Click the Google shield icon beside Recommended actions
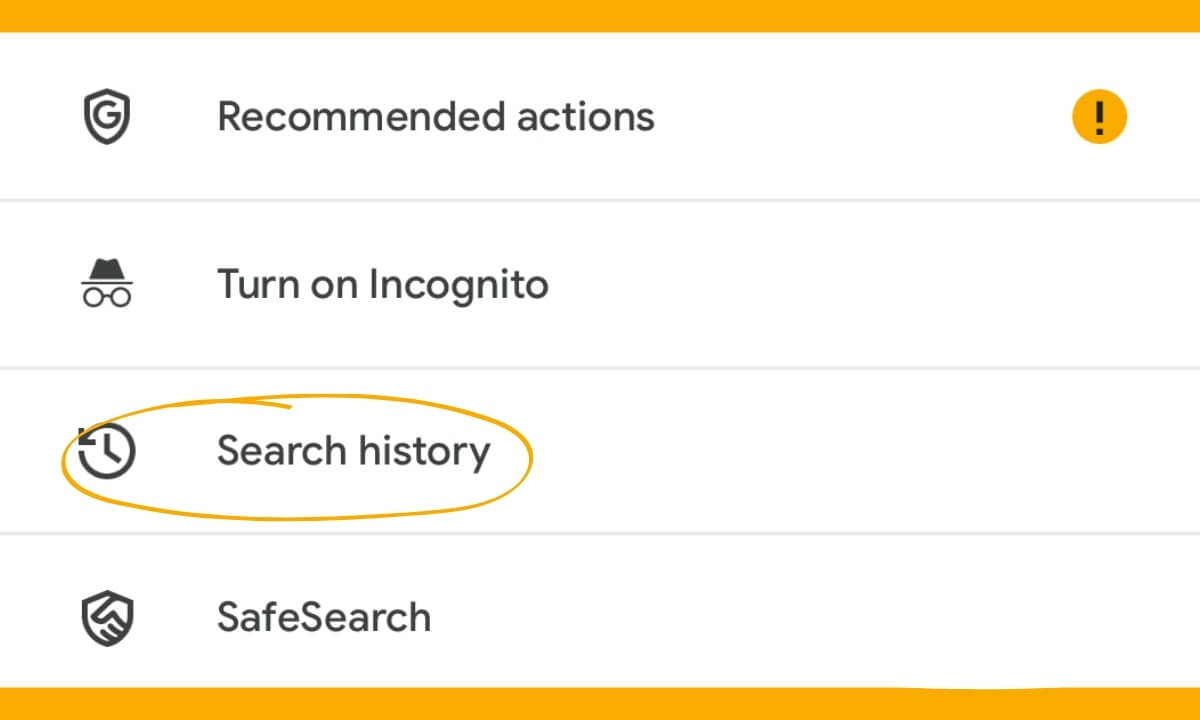Screen dimensions: 1200x720 [105, 116]
